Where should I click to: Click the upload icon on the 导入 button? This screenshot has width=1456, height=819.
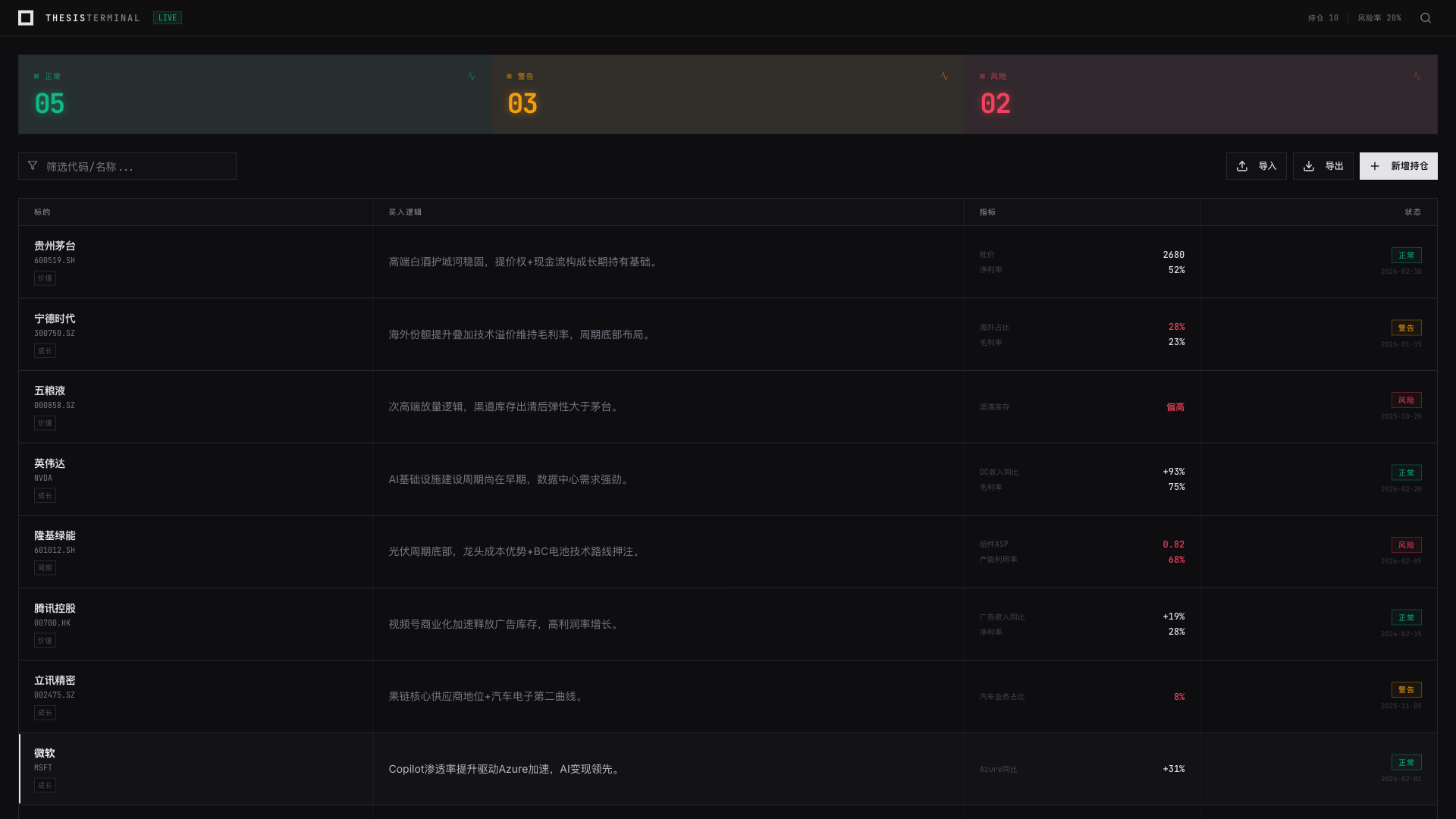(x=1241, y=165)
